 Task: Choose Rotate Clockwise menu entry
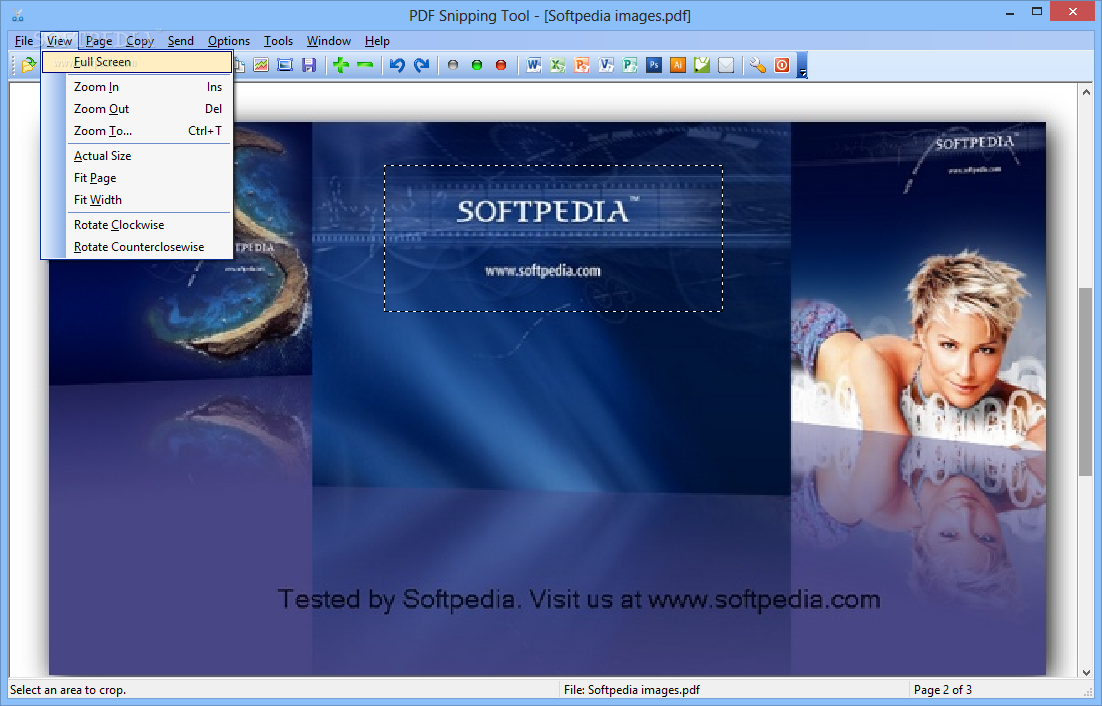(137, 225)
